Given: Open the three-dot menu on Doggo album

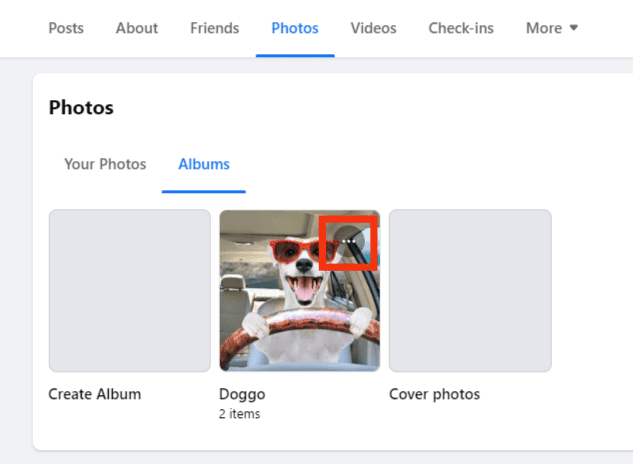Looking at the screenshot, I should pyautogui.click(x=348, y=241).
